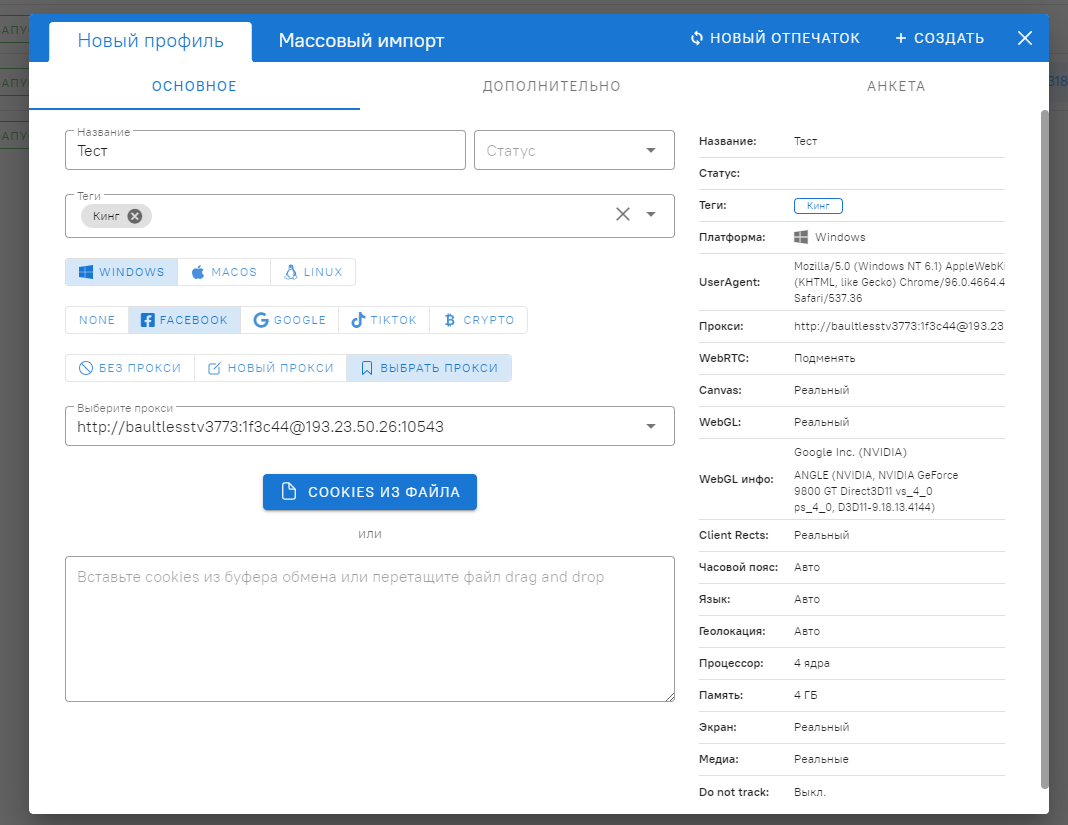Clear all tags with the X icon

click(x=623, y=215)
